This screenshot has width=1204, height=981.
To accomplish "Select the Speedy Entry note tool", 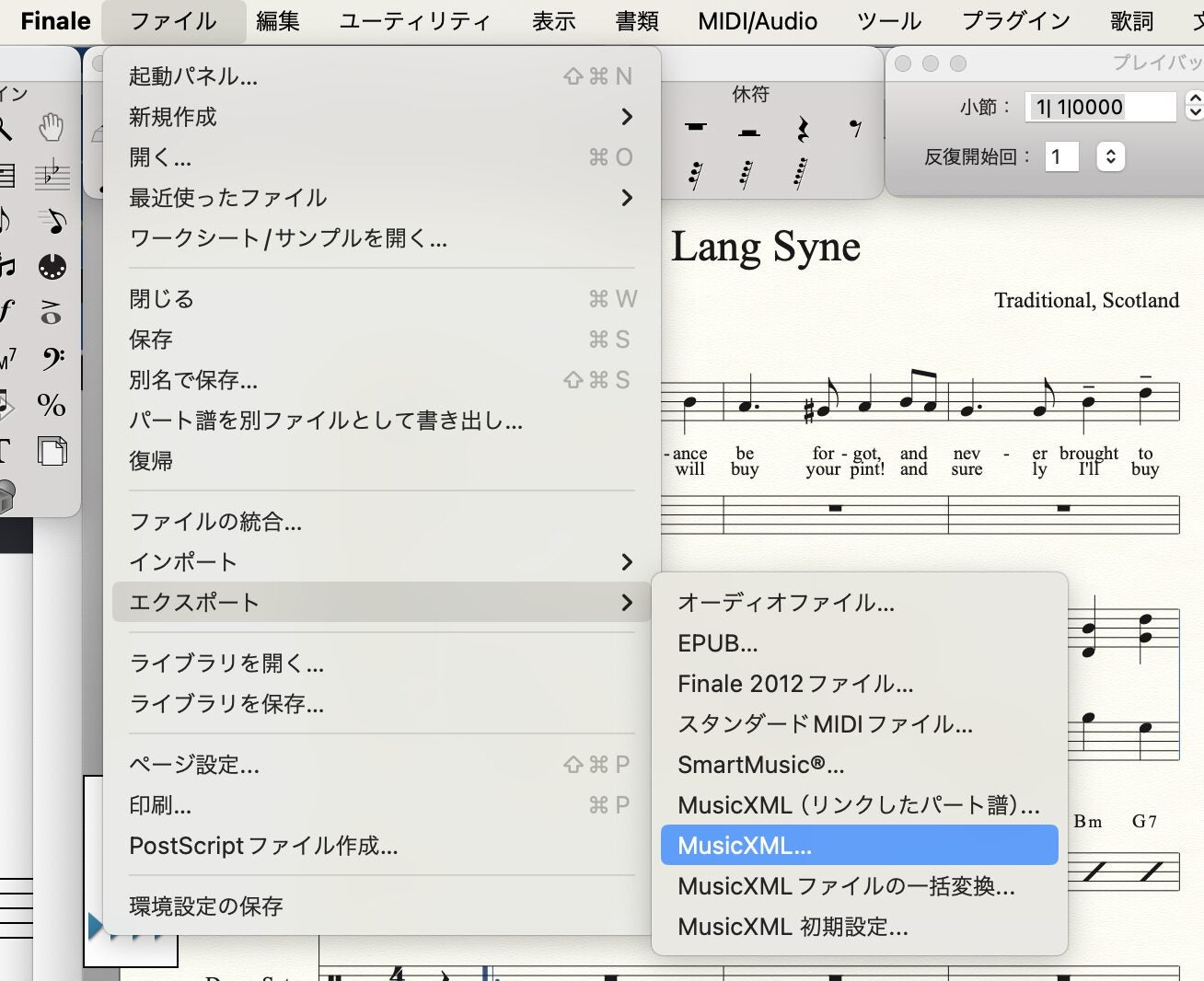I will point(52,221).
